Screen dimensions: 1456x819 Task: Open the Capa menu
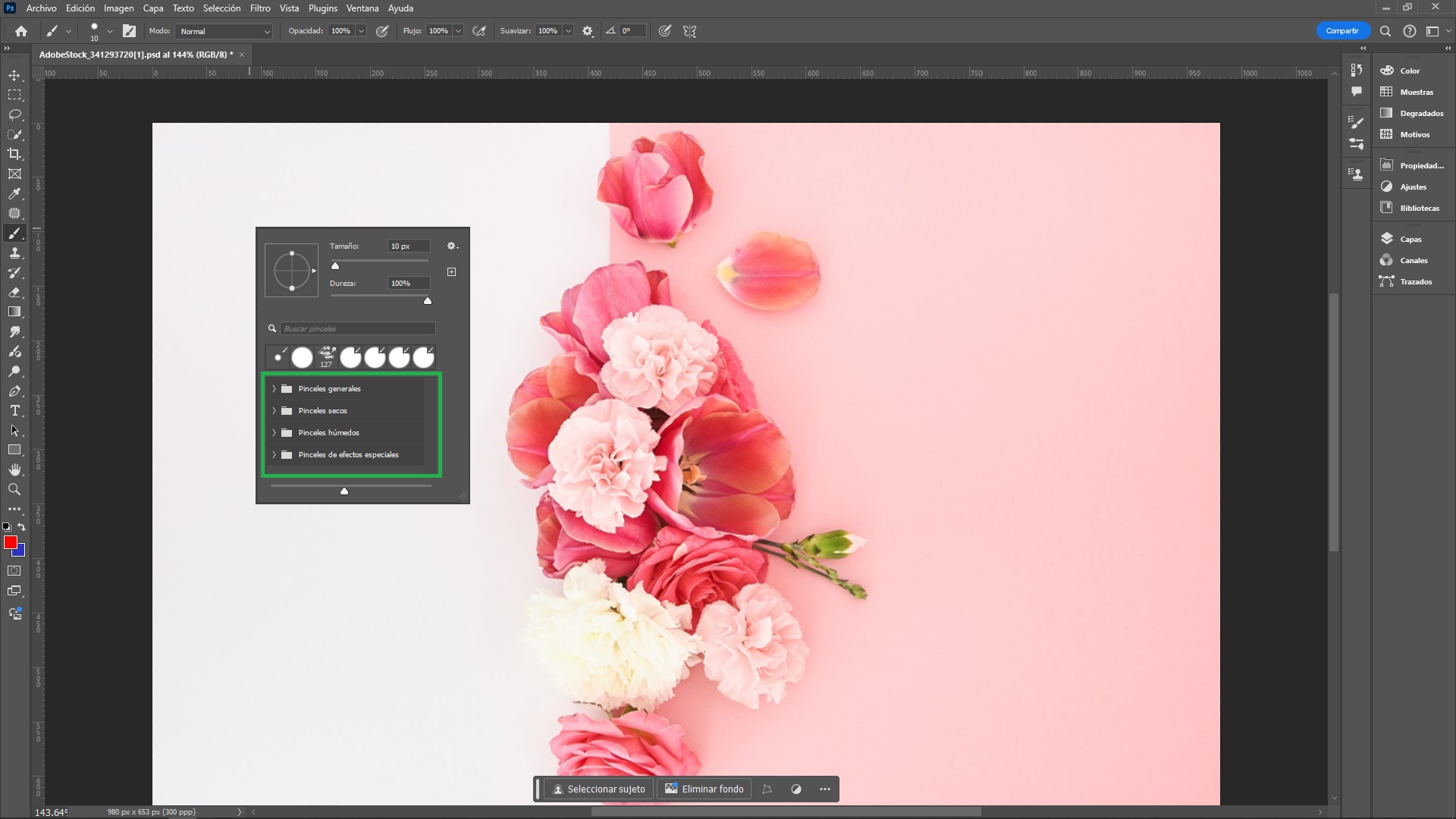(x=153, y=8)
